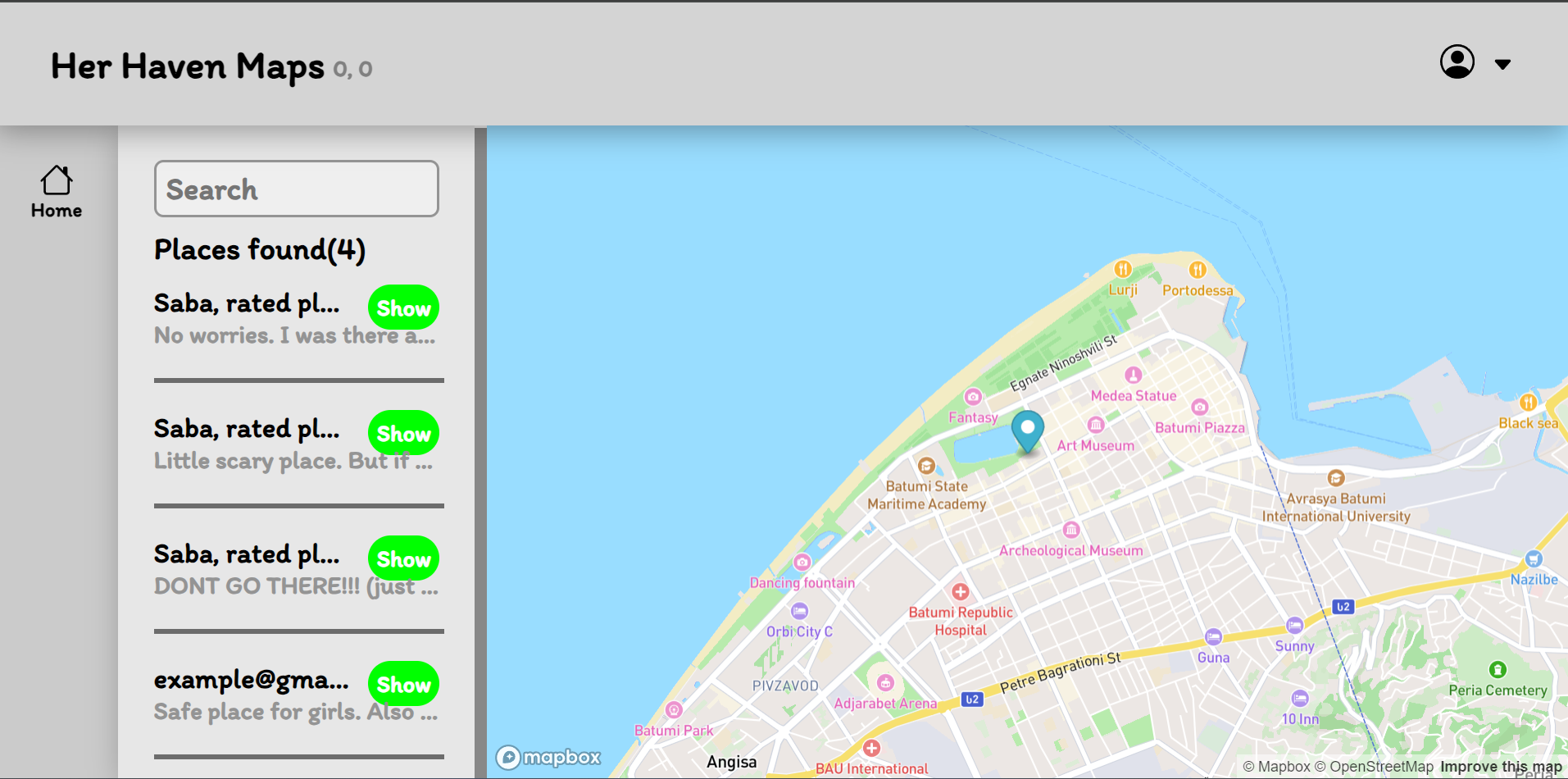Image resolution: width=1568 pixels, height=779 pixels.
Task: Show the 'No worries. I was there' place
Action: pos(403,307)
